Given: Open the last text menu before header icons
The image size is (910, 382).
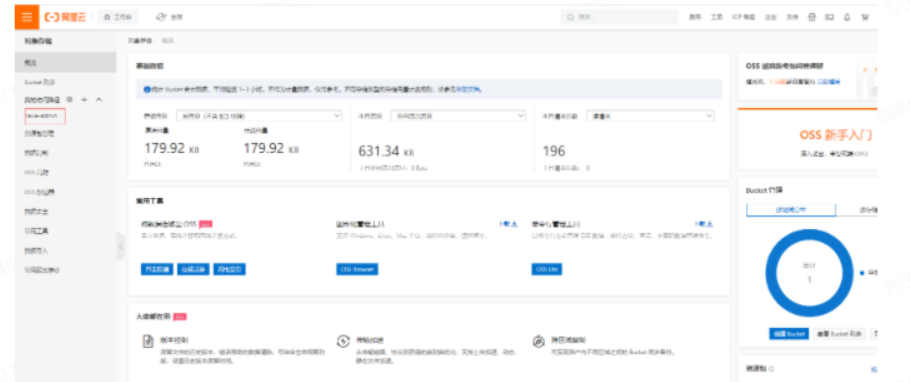Looking at the screenshot, I should point(792,17).
